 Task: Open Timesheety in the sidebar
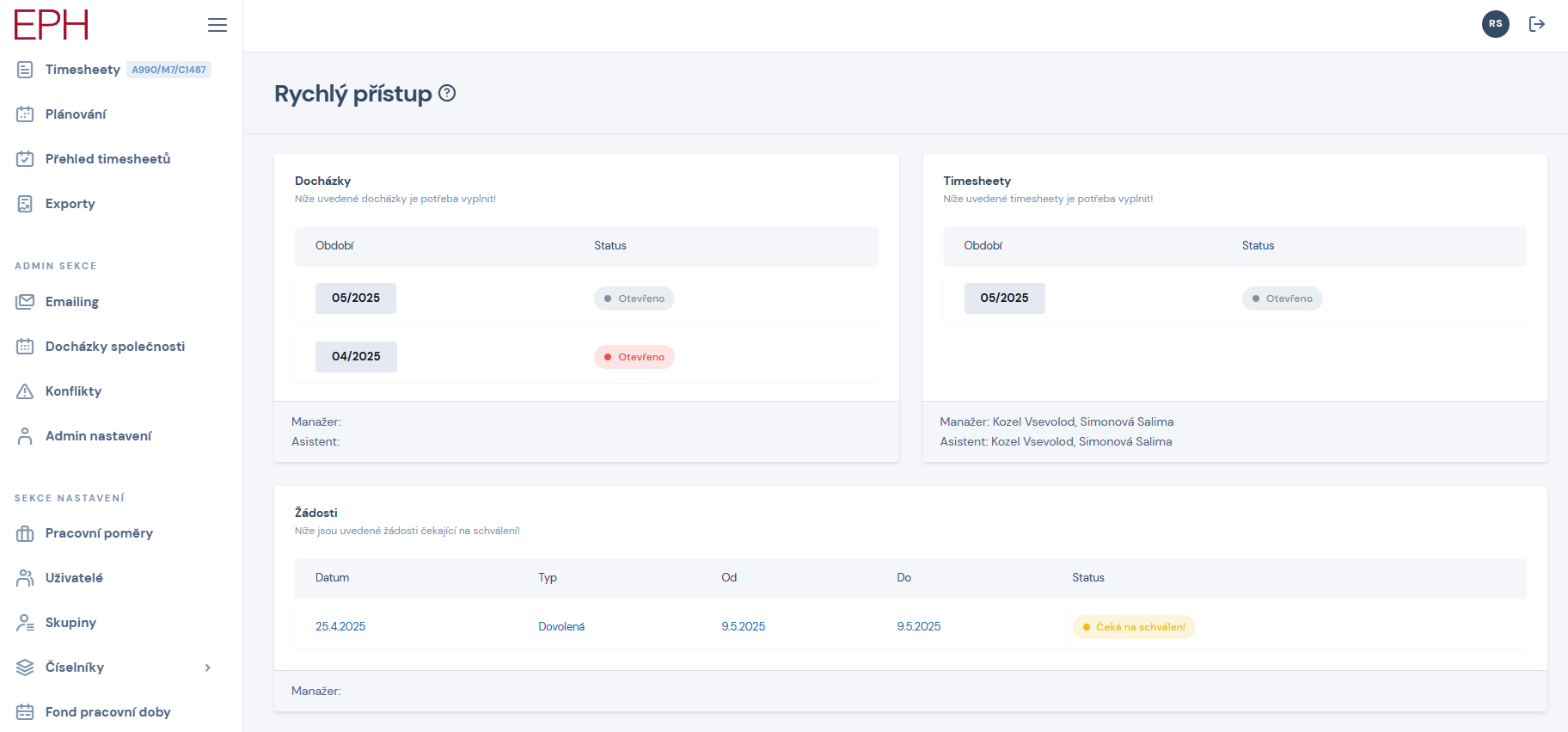coord(83,70)
